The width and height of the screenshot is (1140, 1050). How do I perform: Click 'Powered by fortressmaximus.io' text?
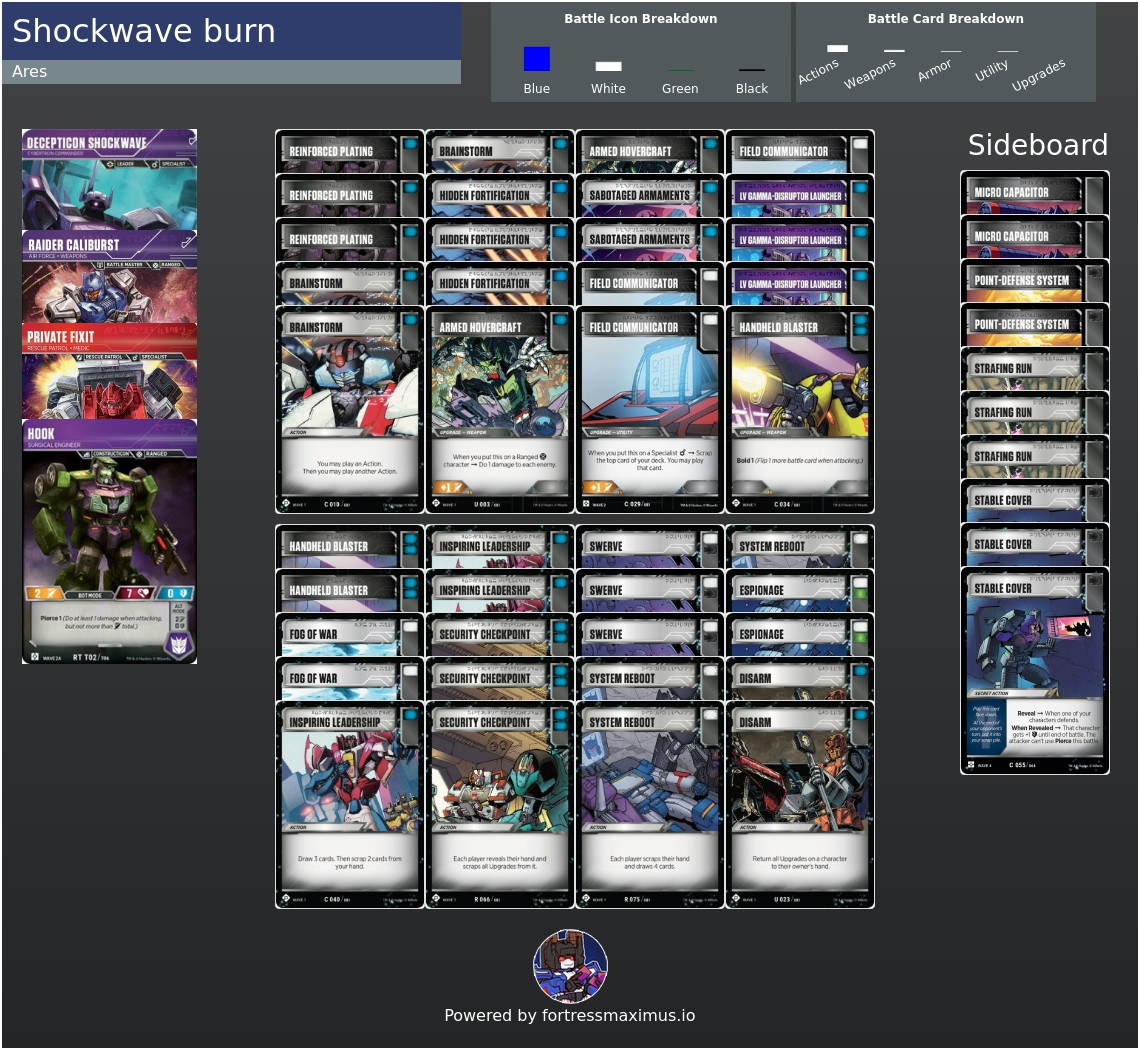point(569,1015)
